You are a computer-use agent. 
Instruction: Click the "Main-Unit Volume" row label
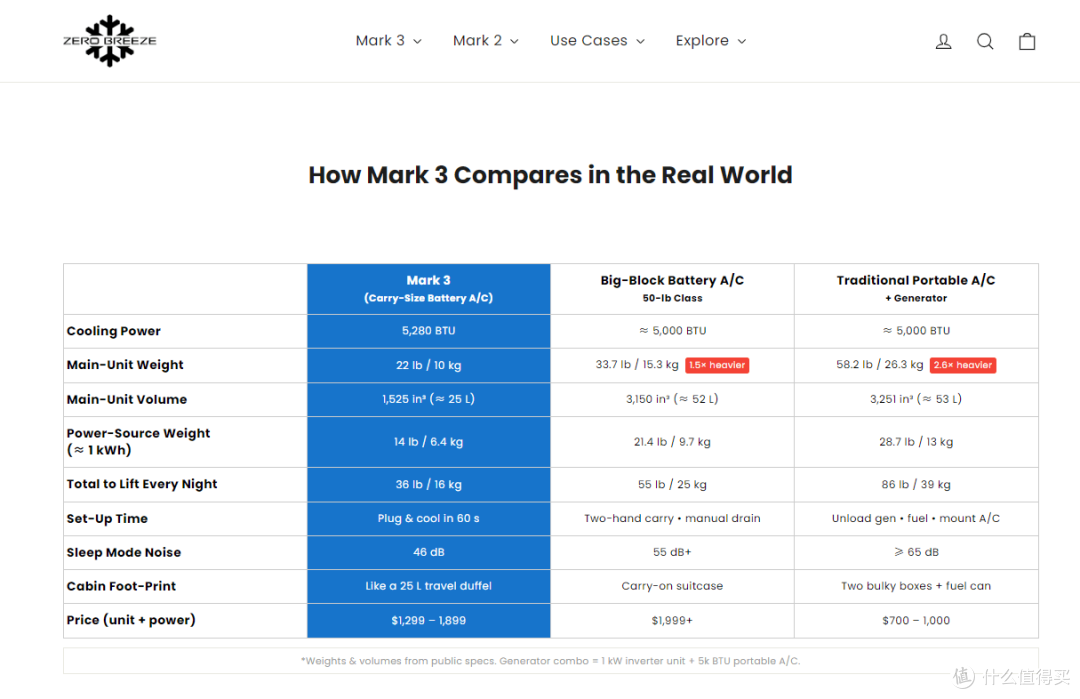click(127, 399)
